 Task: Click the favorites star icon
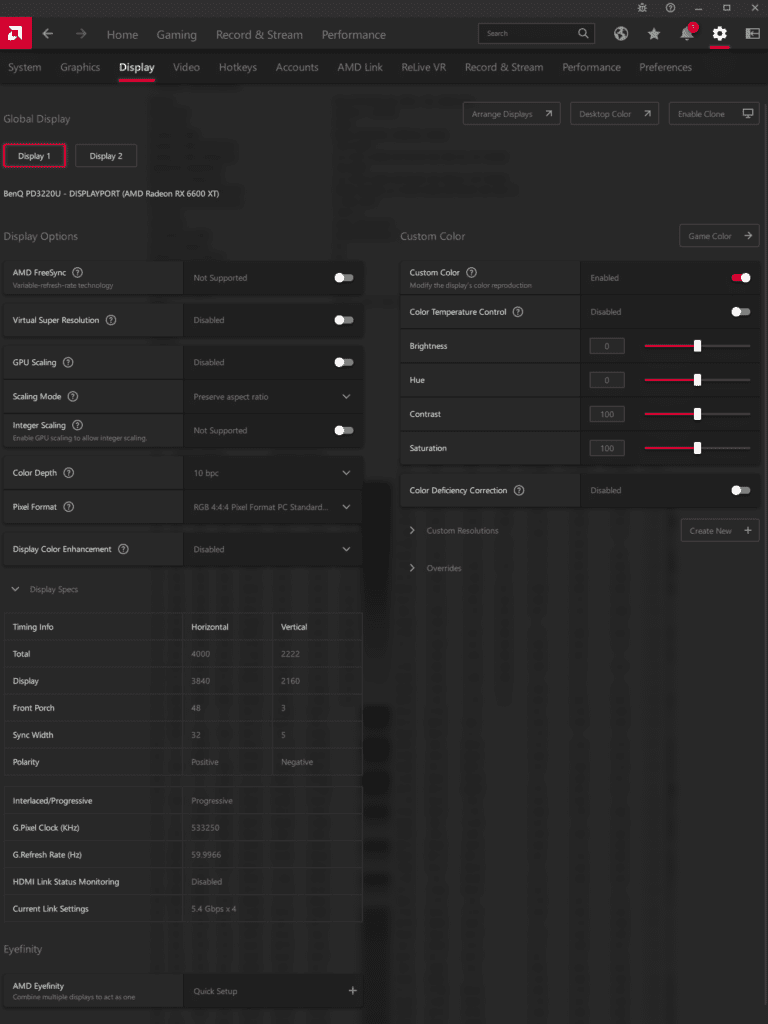(654, 34)
